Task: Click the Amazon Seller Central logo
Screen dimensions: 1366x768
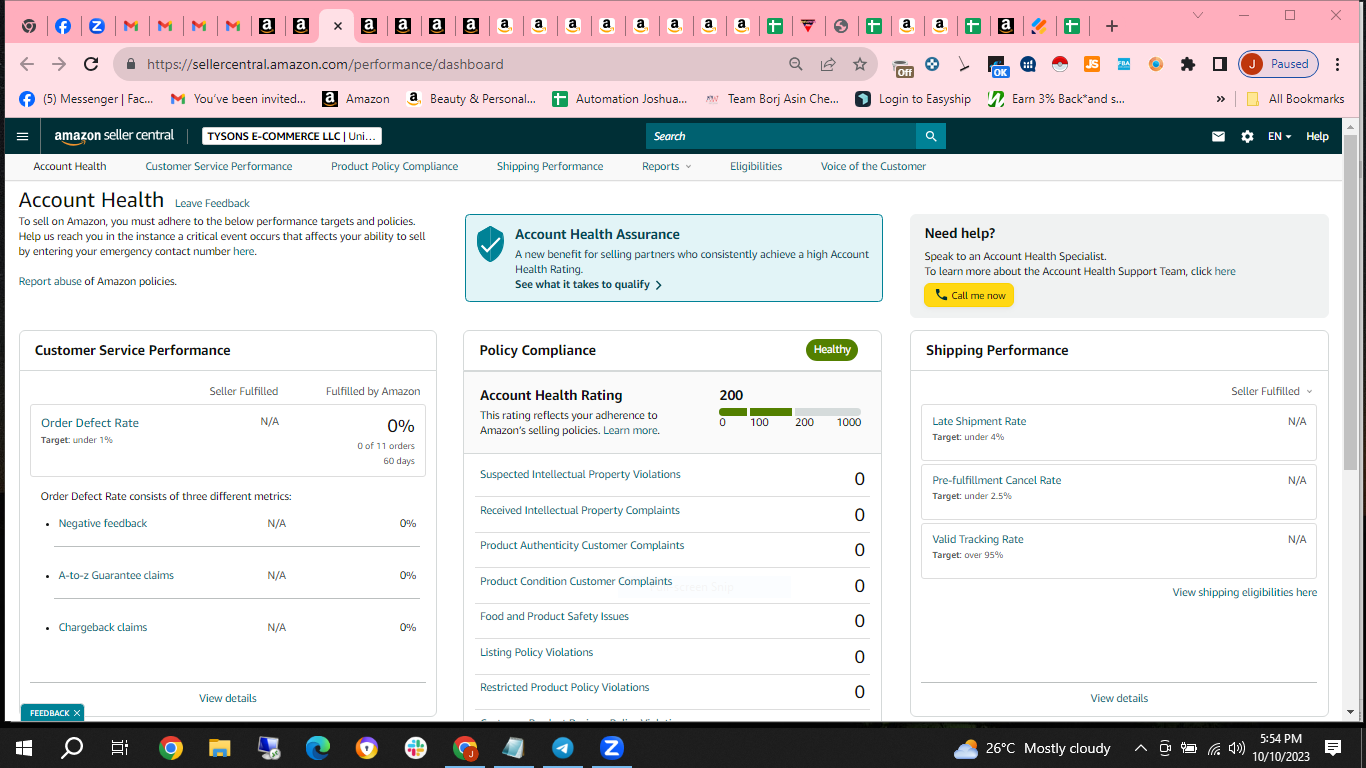Action: tap(114, 136)
